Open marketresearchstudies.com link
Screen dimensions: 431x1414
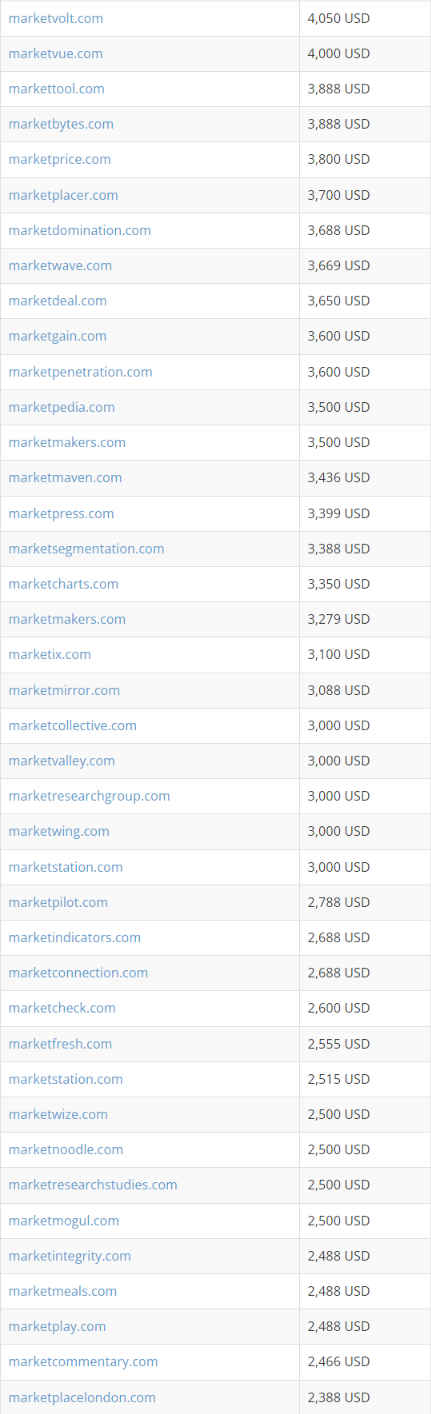[x=93, y=1184]
